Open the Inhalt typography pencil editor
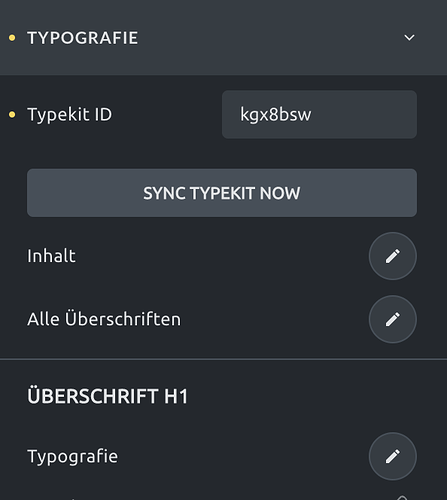 point(393,256)
